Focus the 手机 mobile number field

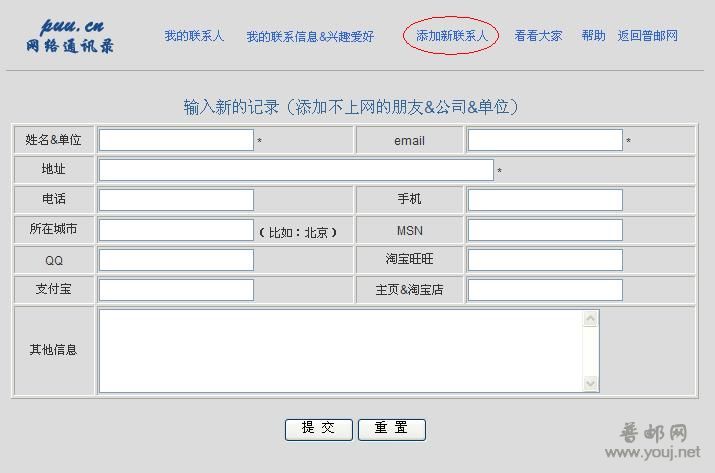545,200
